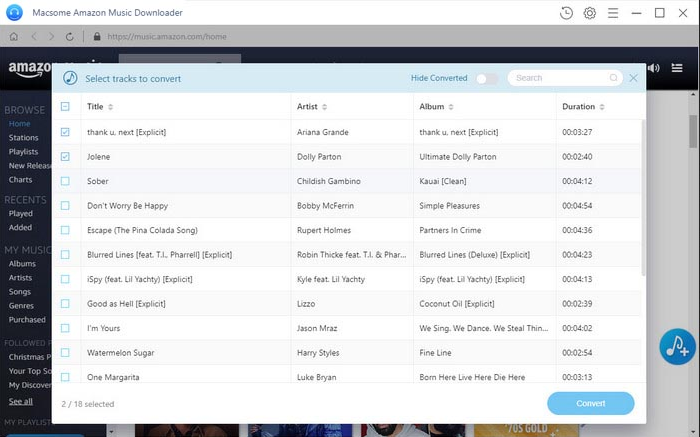This screenshot has height=437, width=700.
Task: Open Playlists in the Browse sidebar
Action: (x=23, y=152)
